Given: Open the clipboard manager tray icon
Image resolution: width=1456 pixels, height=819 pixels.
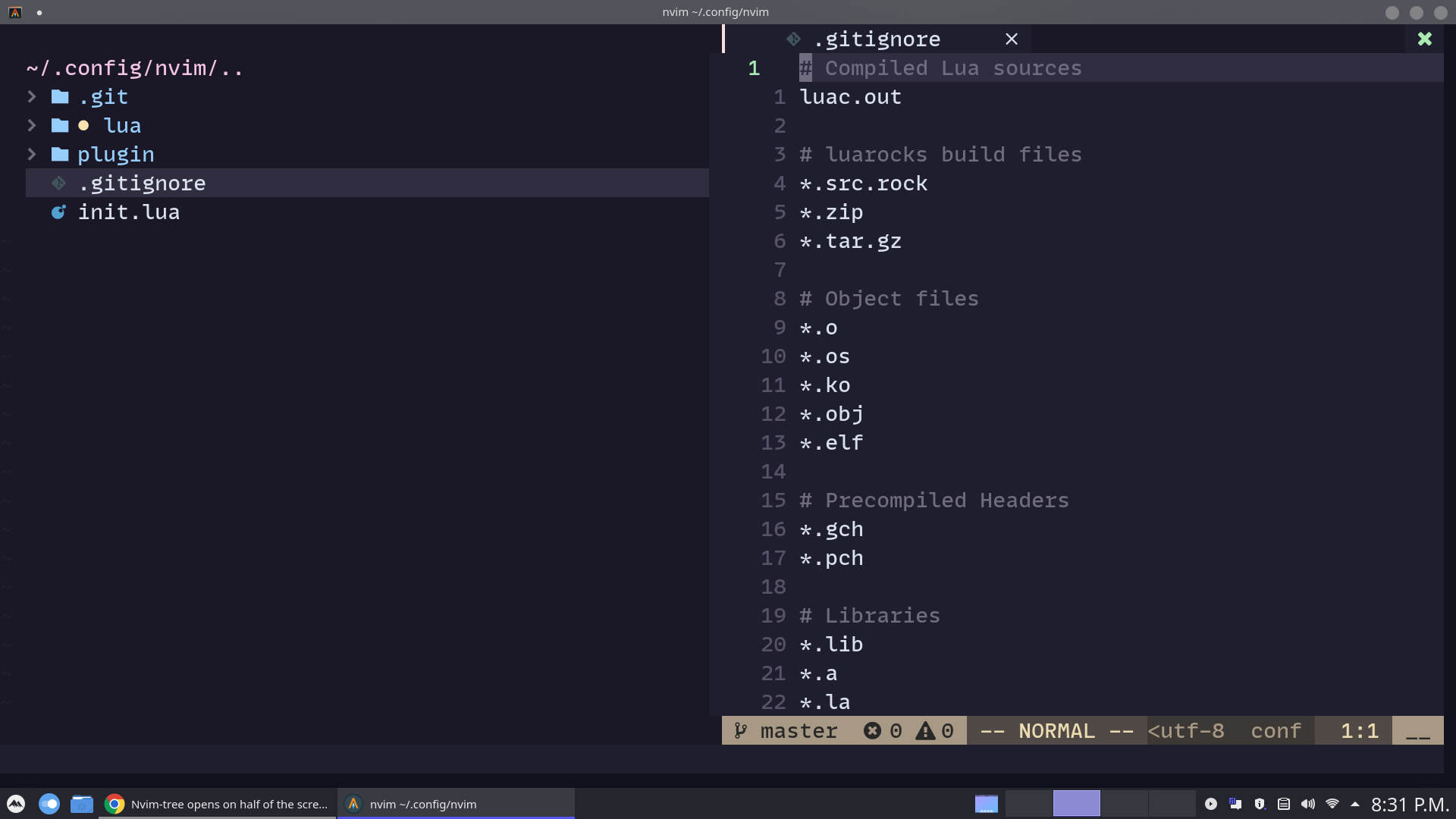Looking at the screenshot, I should pos(1282,804).
